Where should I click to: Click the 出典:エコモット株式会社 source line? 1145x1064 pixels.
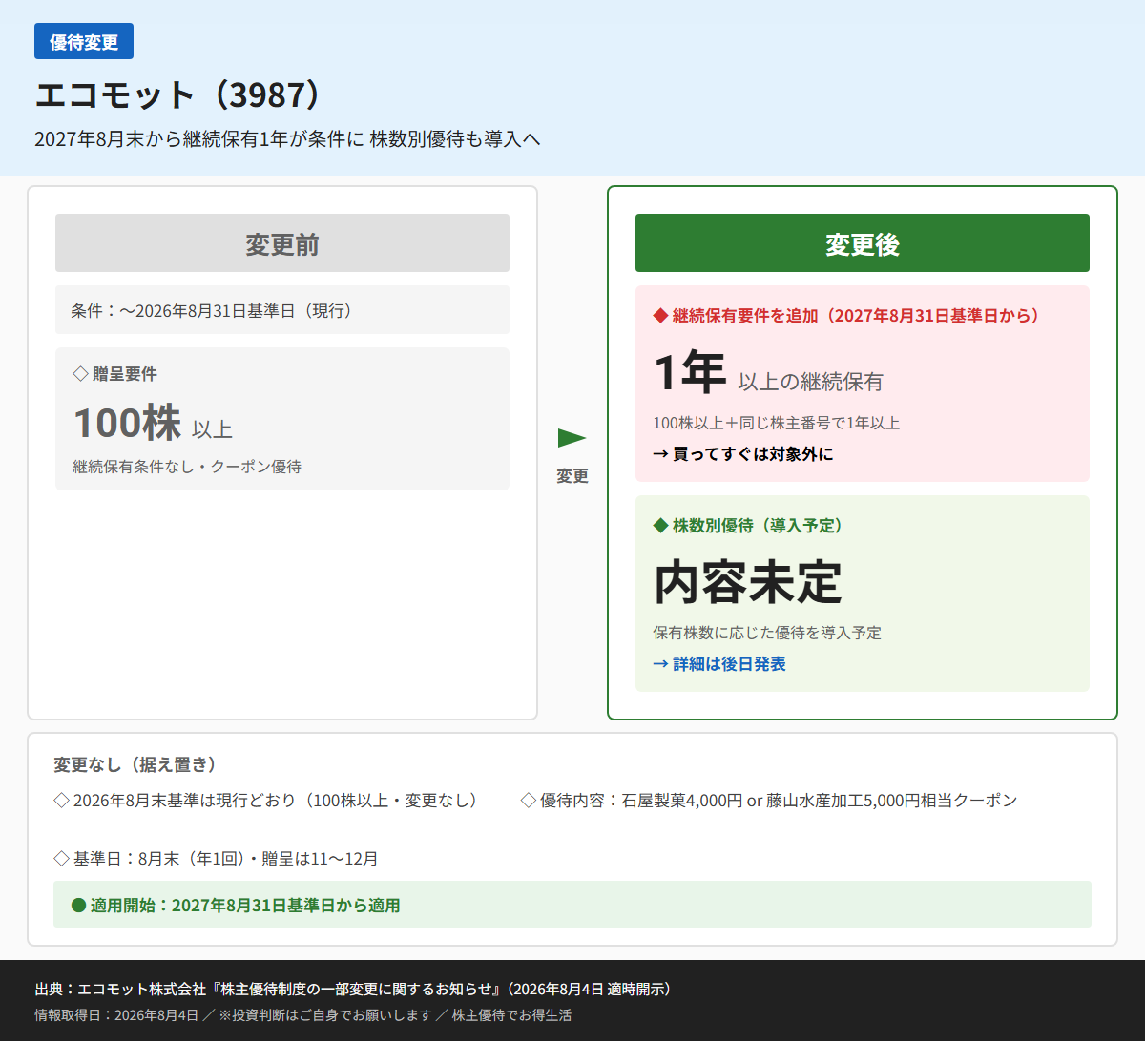coord(356,989)
